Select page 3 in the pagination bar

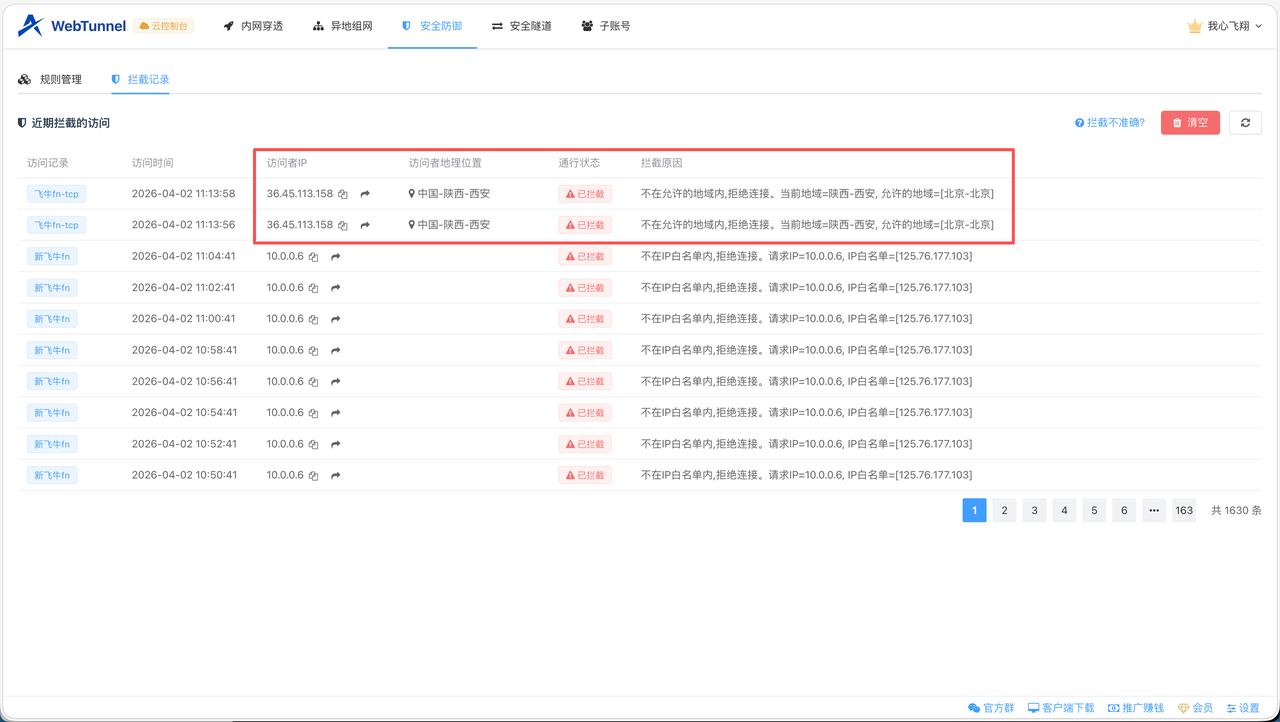click(x=1034, y=510)
